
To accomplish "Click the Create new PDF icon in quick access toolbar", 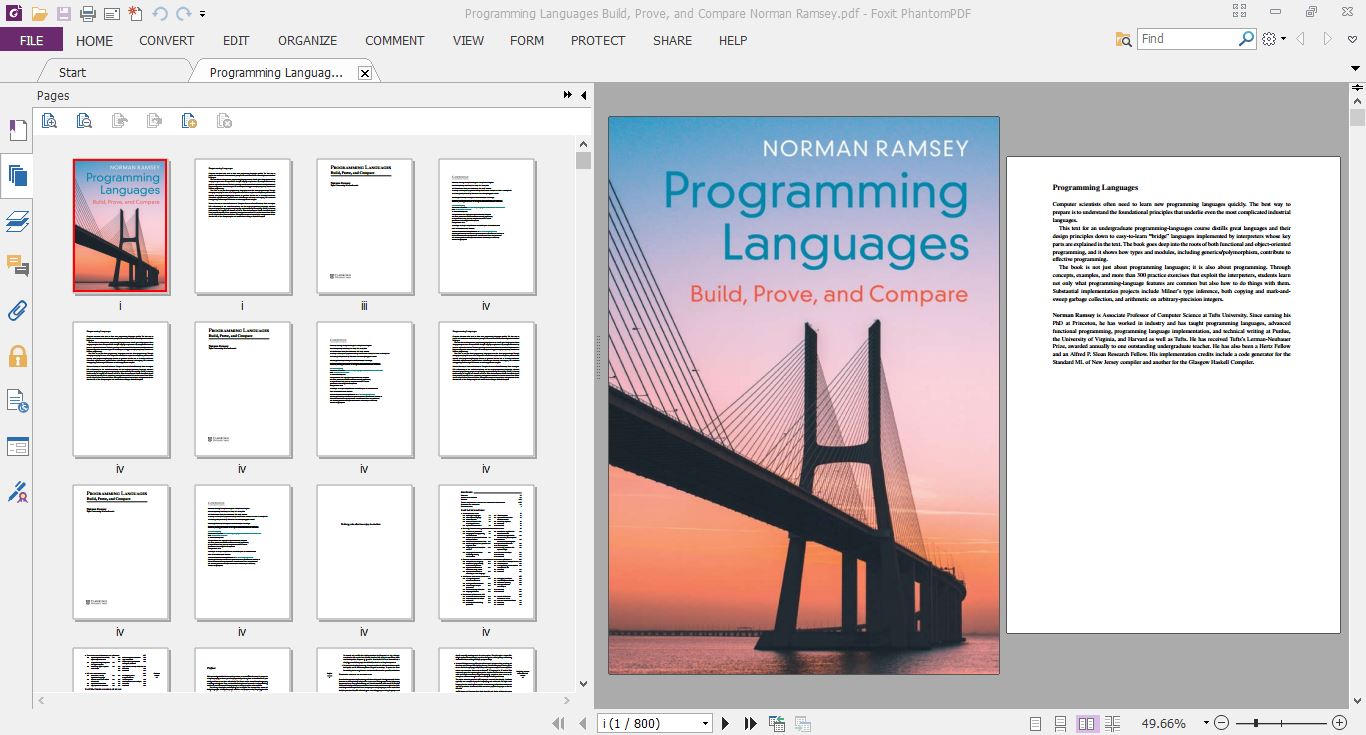I will point(135,13).
